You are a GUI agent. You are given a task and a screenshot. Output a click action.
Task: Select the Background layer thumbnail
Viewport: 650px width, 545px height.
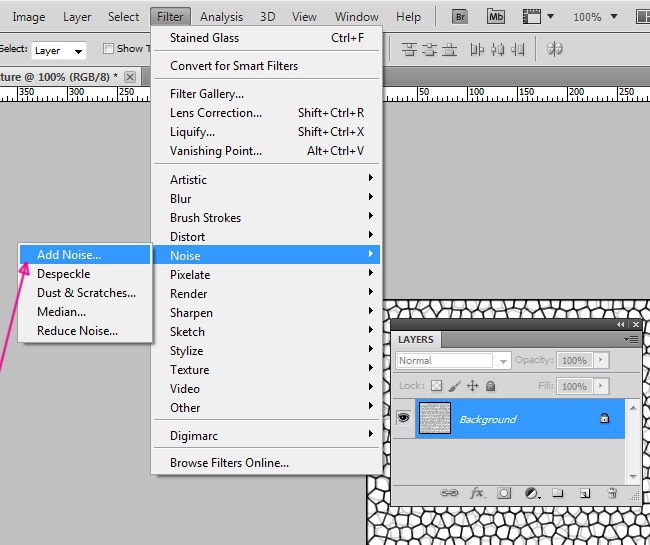click(x=434, y=419)
